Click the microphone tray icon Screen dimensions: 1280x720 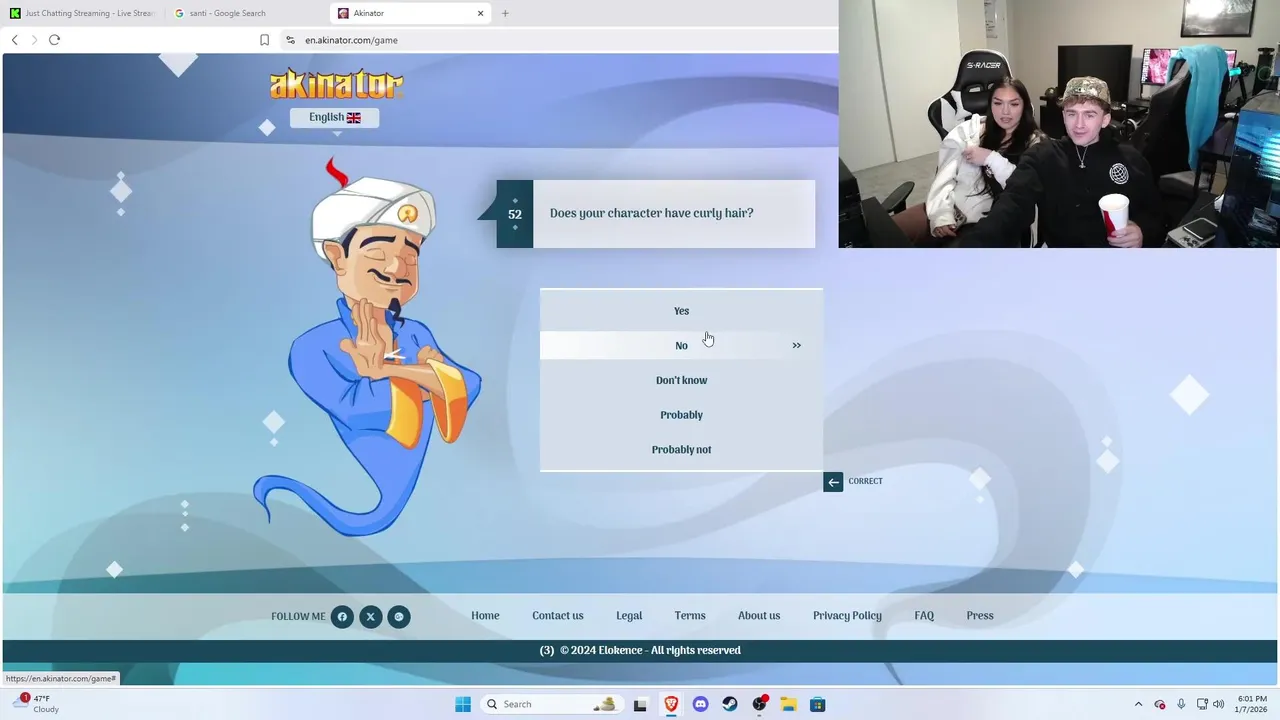(1181, 704)
